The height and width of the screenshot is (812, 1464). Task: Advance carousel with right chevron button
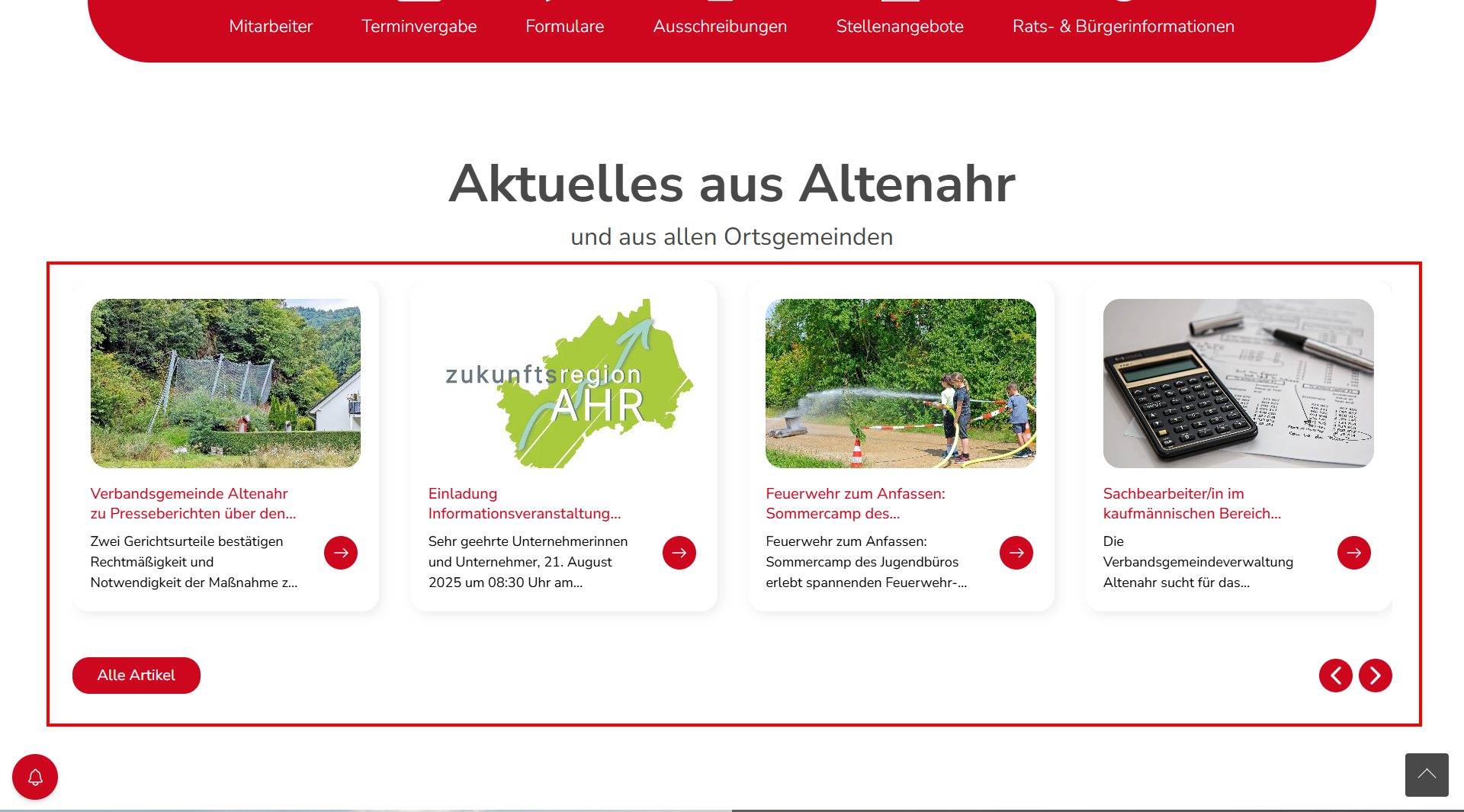click(1375, 676)
